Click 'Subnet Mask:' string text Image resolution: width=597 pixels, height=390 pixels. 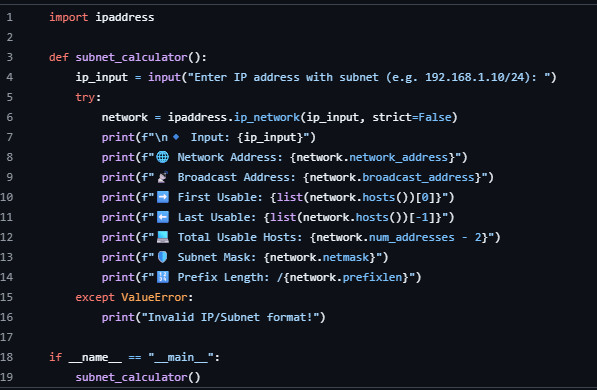217,257
